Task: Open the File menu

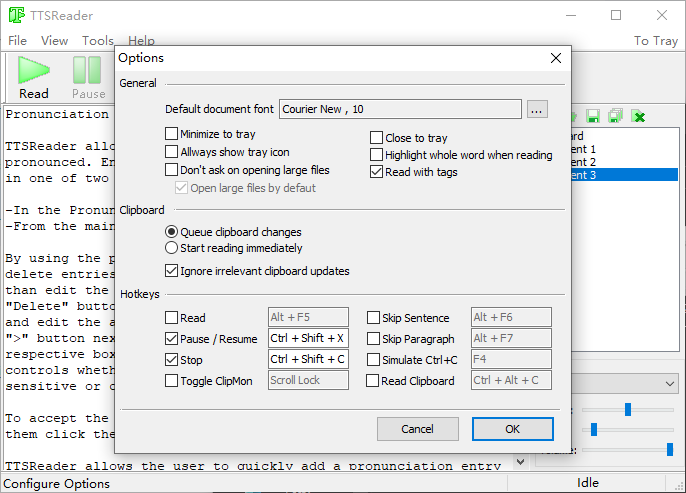Action: pyautogui.click(x=18, y=41)
